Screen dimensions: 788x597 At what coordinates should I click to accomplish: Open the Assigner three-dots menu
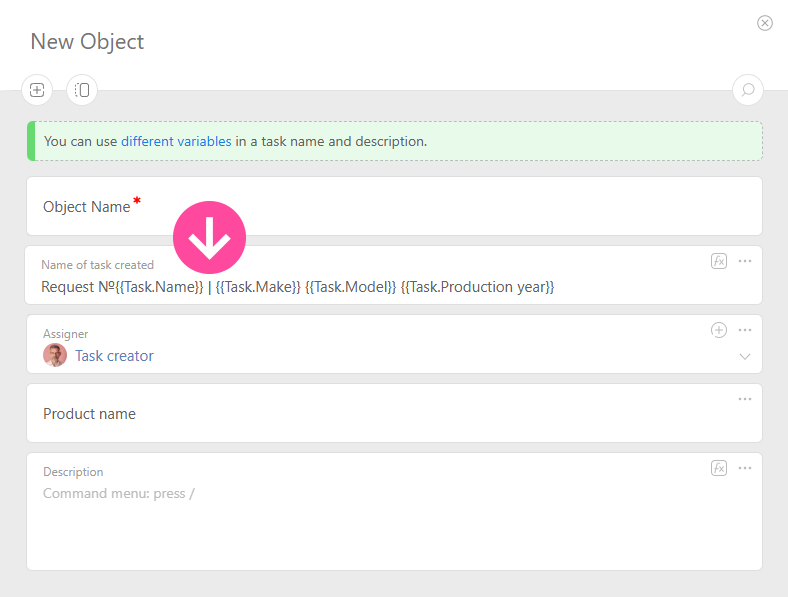pyautogui.click(x=745, y=330)
